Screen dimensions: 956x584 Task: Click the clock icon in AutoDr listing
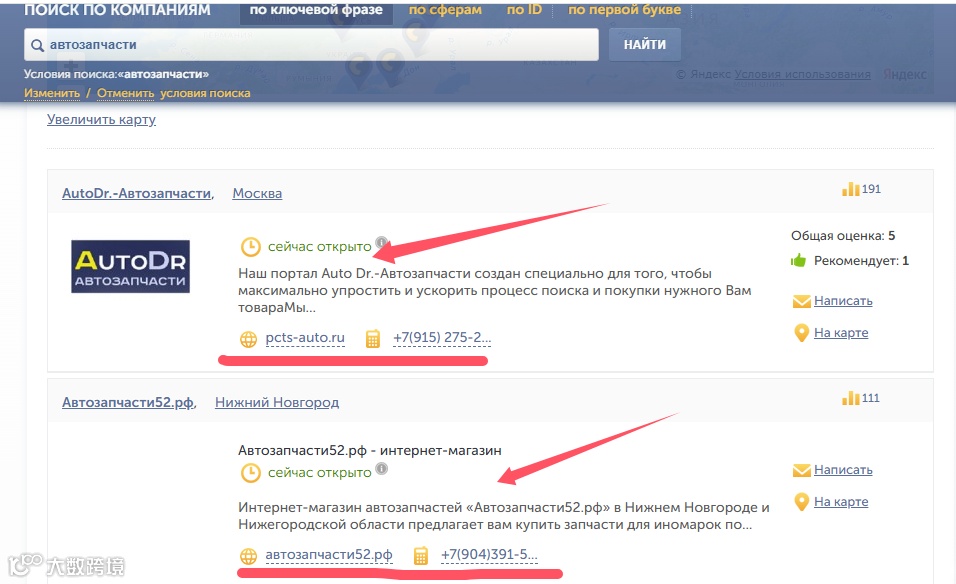click(x=251, y=247)
